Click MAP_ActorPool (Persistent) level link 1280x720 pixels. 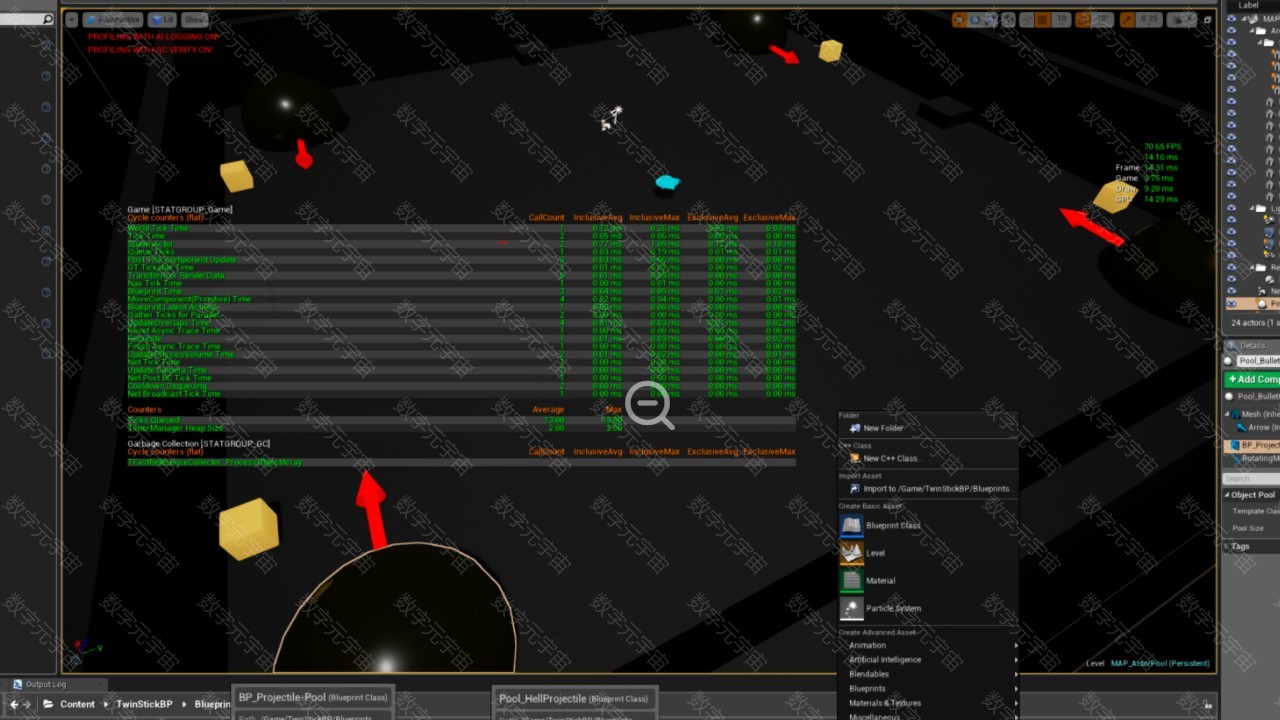click(1160, 663)
